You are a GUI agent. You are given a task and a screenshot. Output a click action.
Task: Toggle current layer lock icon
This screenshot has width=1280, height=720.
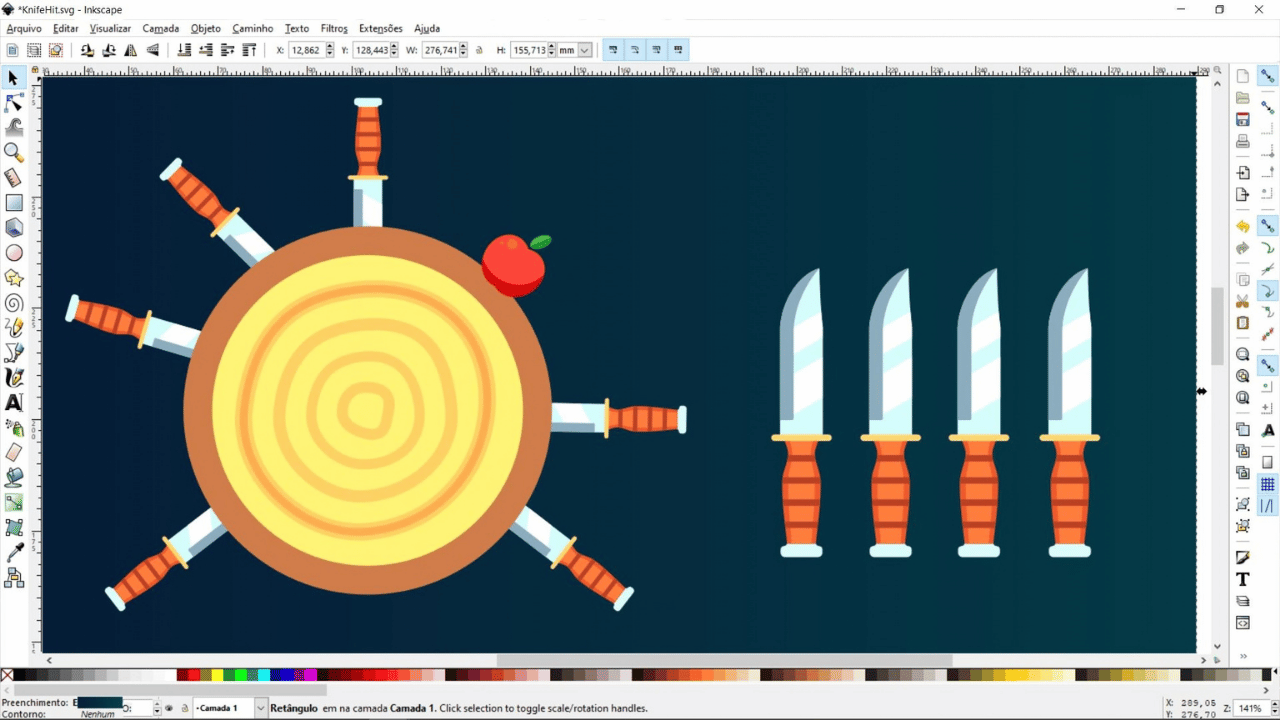coord(183,708)
